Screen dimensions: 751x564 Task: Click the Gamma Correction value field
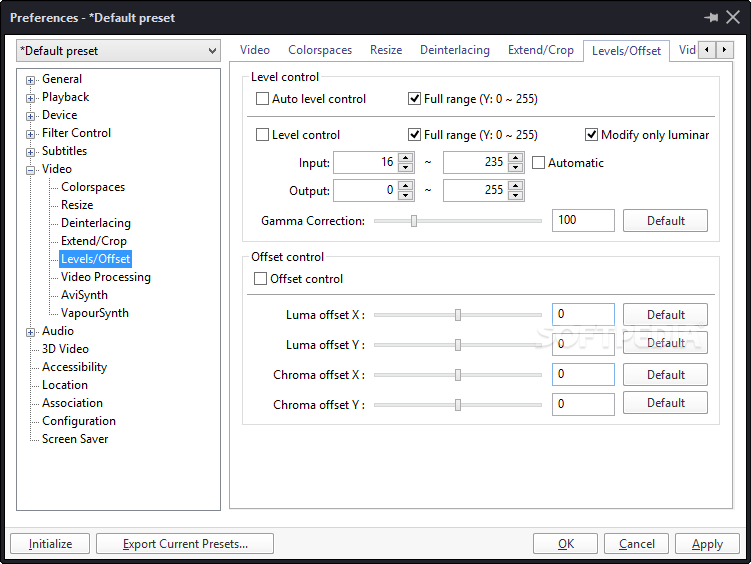point(583,220)
